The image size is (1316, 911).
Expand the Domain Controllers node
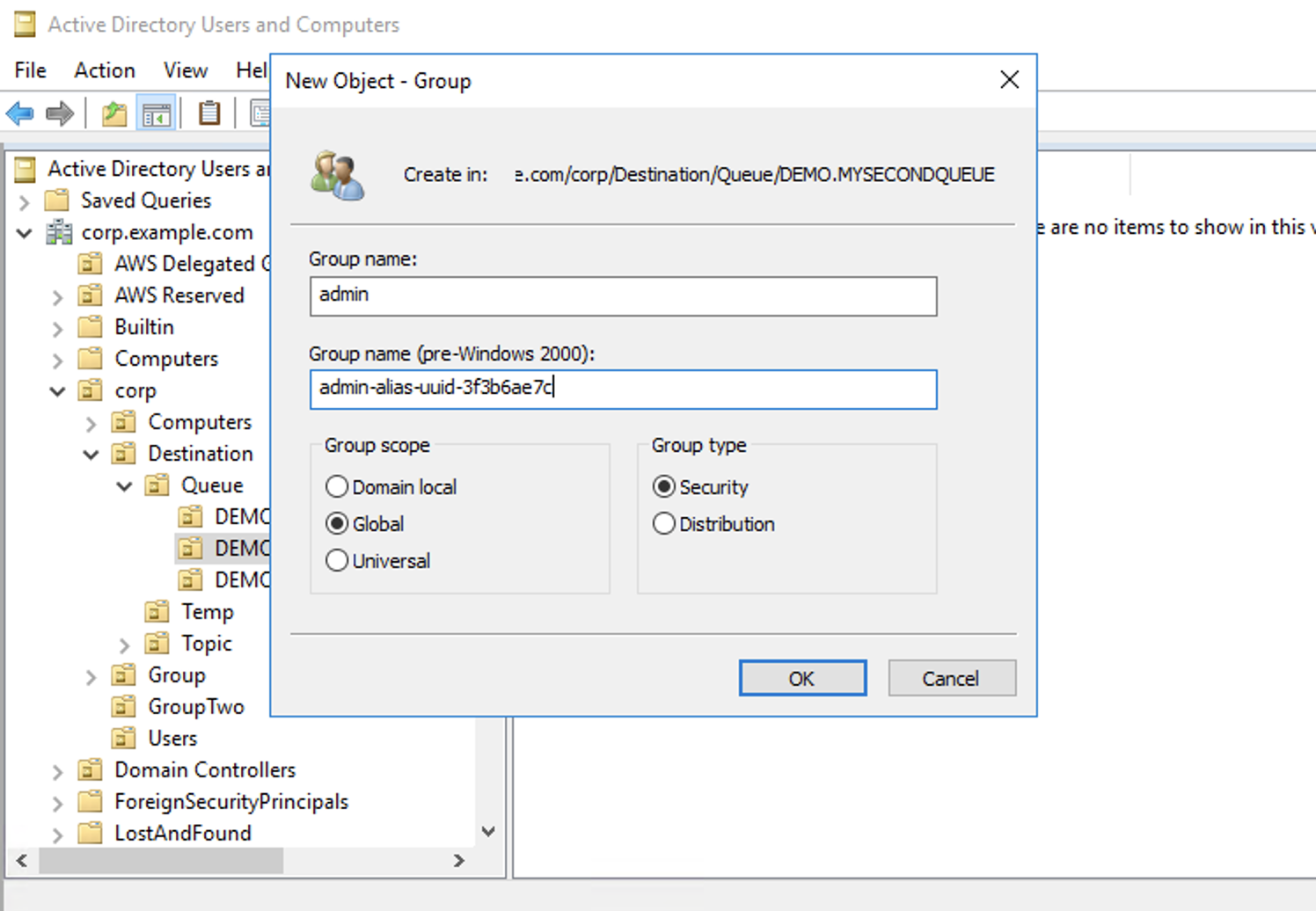click(57, 771)
